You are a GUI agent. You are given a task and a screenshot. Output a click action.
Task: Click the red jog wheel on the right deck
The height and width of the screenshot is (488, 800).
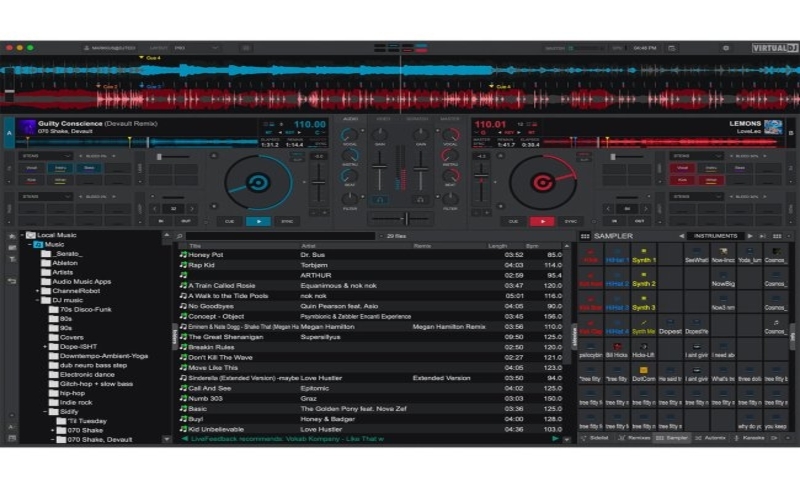coord(543,182)
